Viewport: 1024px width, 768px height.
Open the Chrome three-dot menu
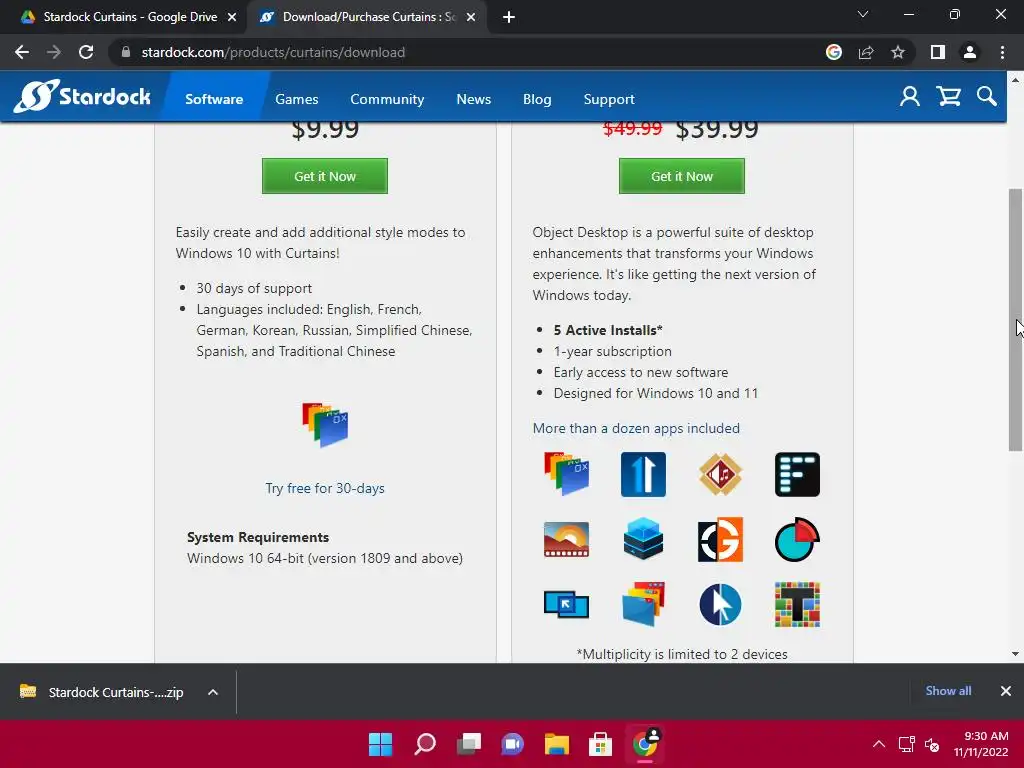click(x=1002, y=52)
